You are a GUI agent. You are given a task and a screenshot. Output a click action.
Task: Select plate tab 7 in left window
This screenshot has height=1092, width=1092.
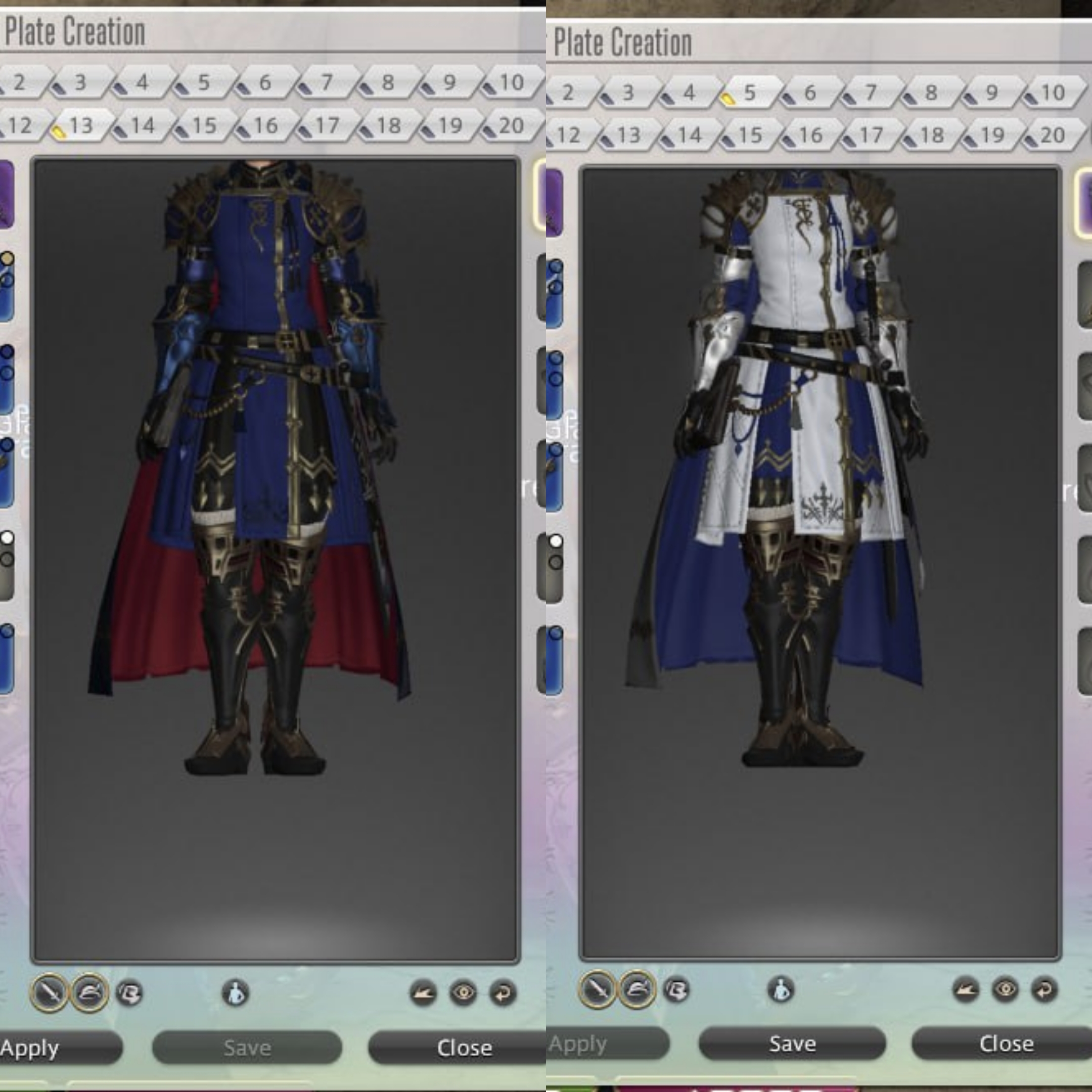pos(327,82)
